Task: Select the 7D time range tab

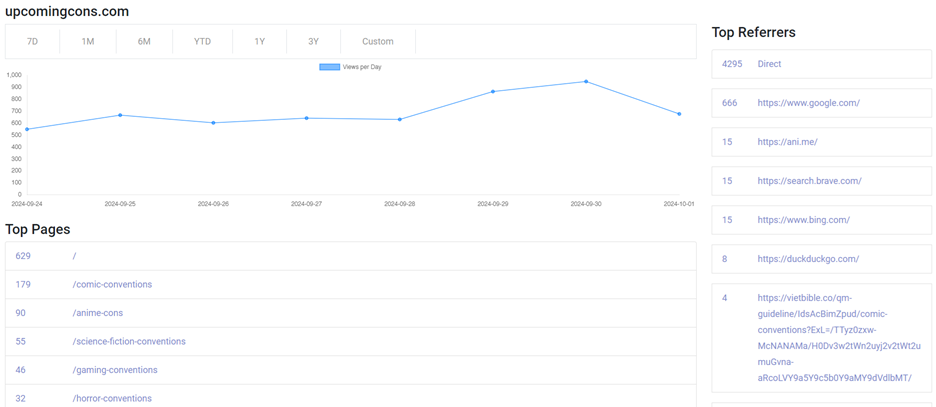Action: [32, 42]
